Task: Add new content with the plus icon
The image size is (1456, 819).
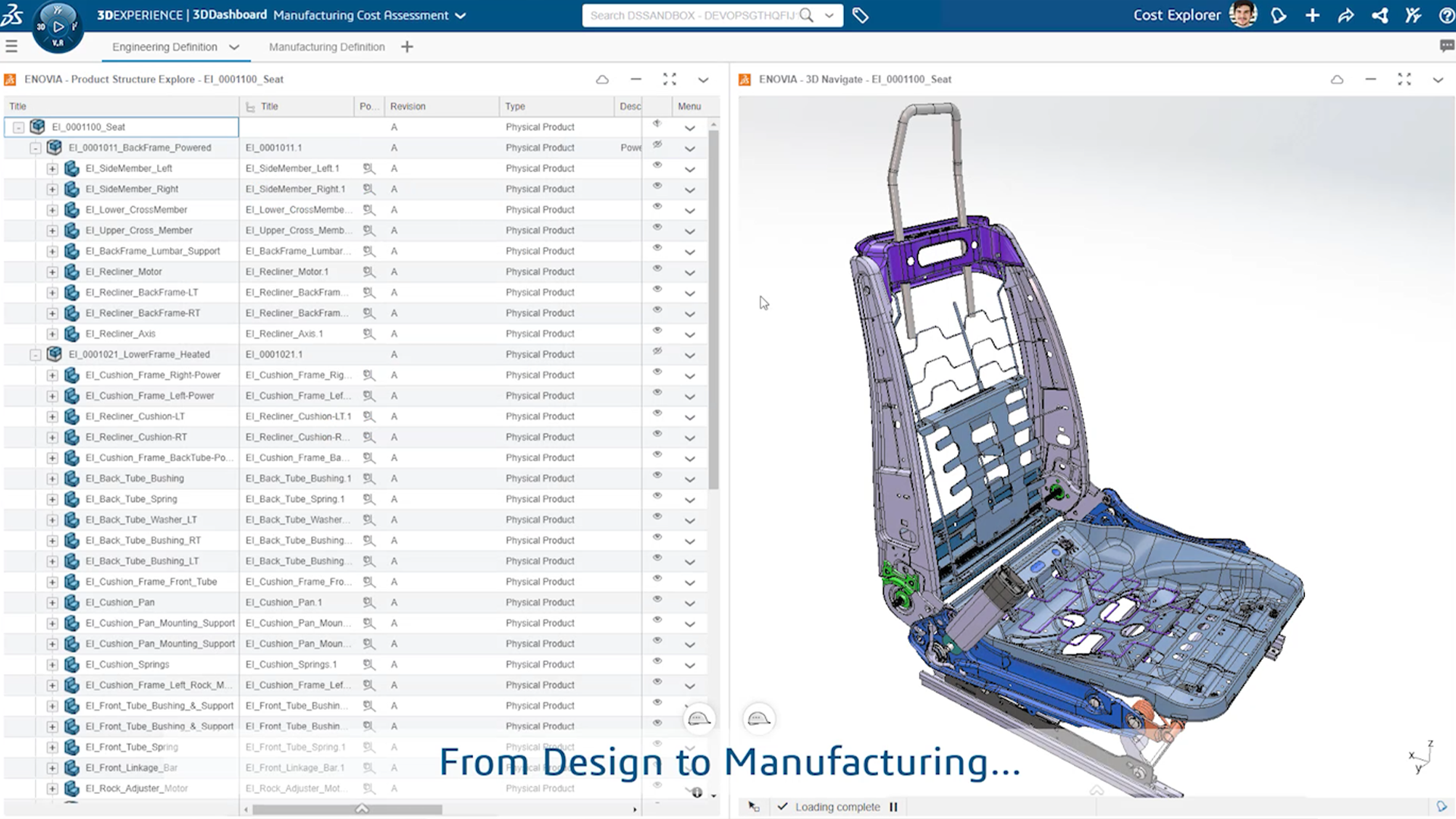Action: click(1313, 15)
